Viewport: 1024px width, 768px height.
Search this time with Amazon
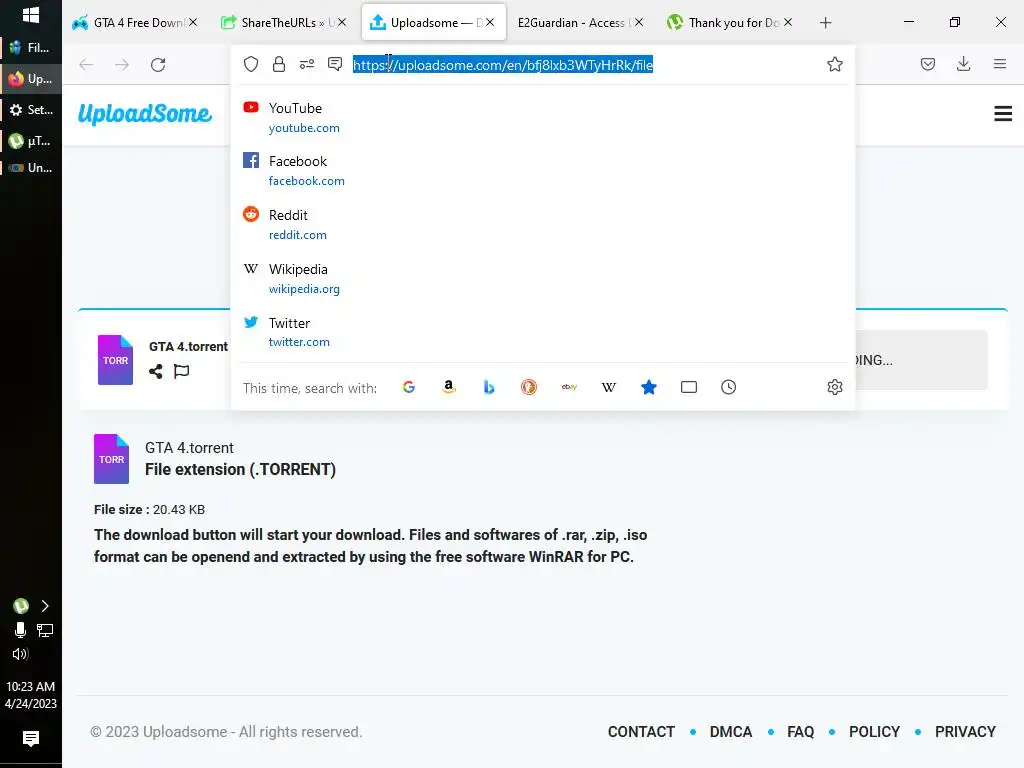(x=449, y=387)
